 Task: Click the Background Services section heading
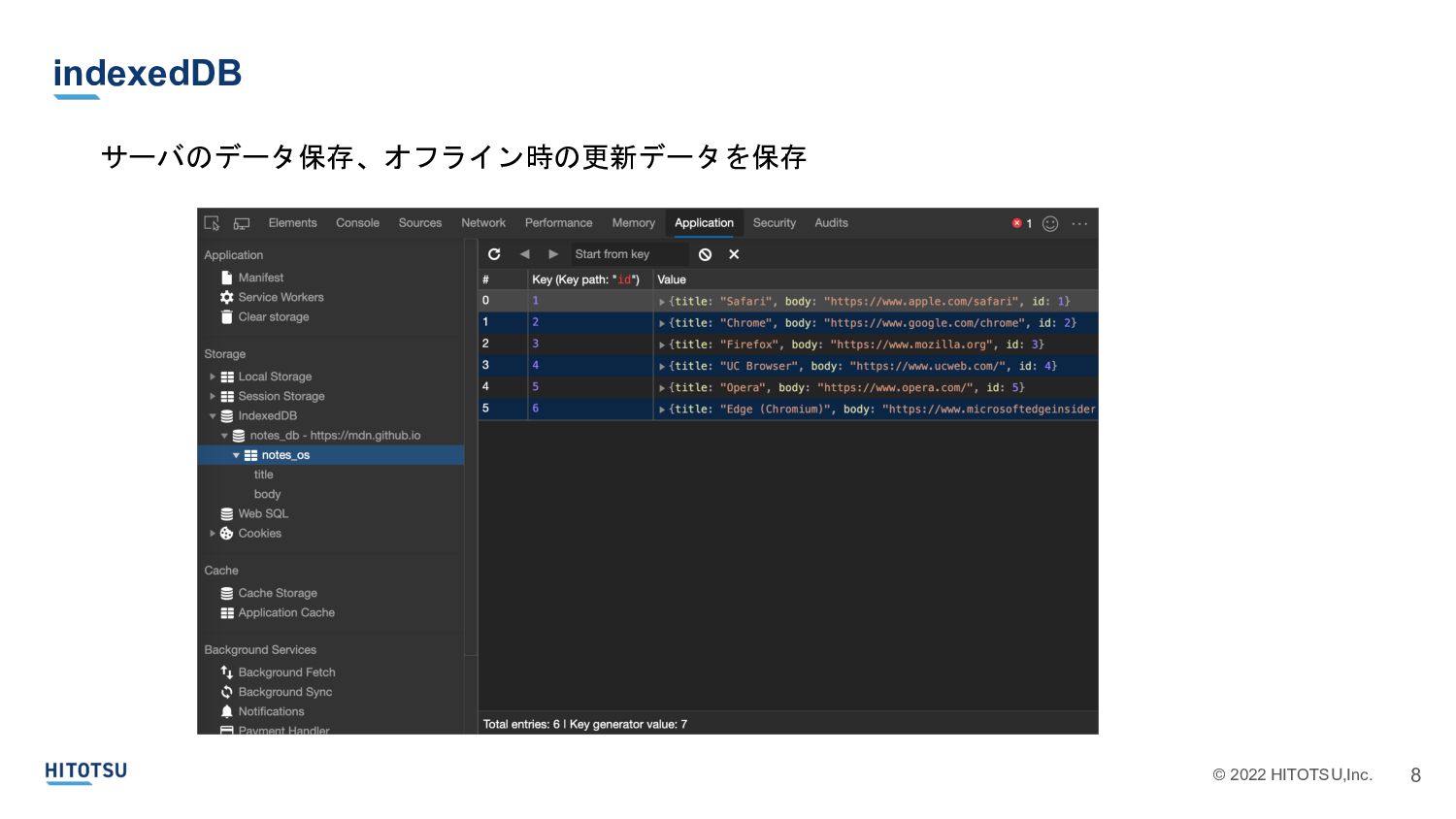pyautogui.click(x=260, y=650)
